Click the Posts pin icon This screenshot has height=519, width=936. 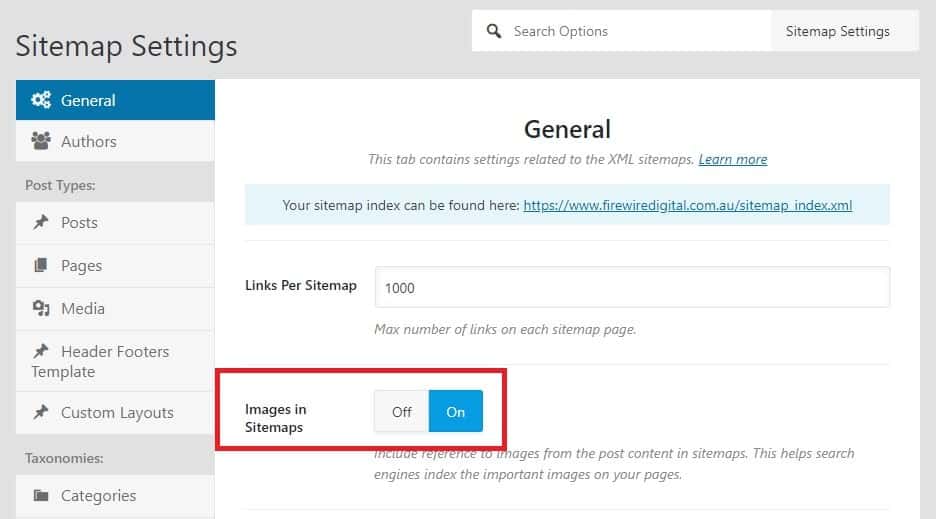(x=41, y=222)
